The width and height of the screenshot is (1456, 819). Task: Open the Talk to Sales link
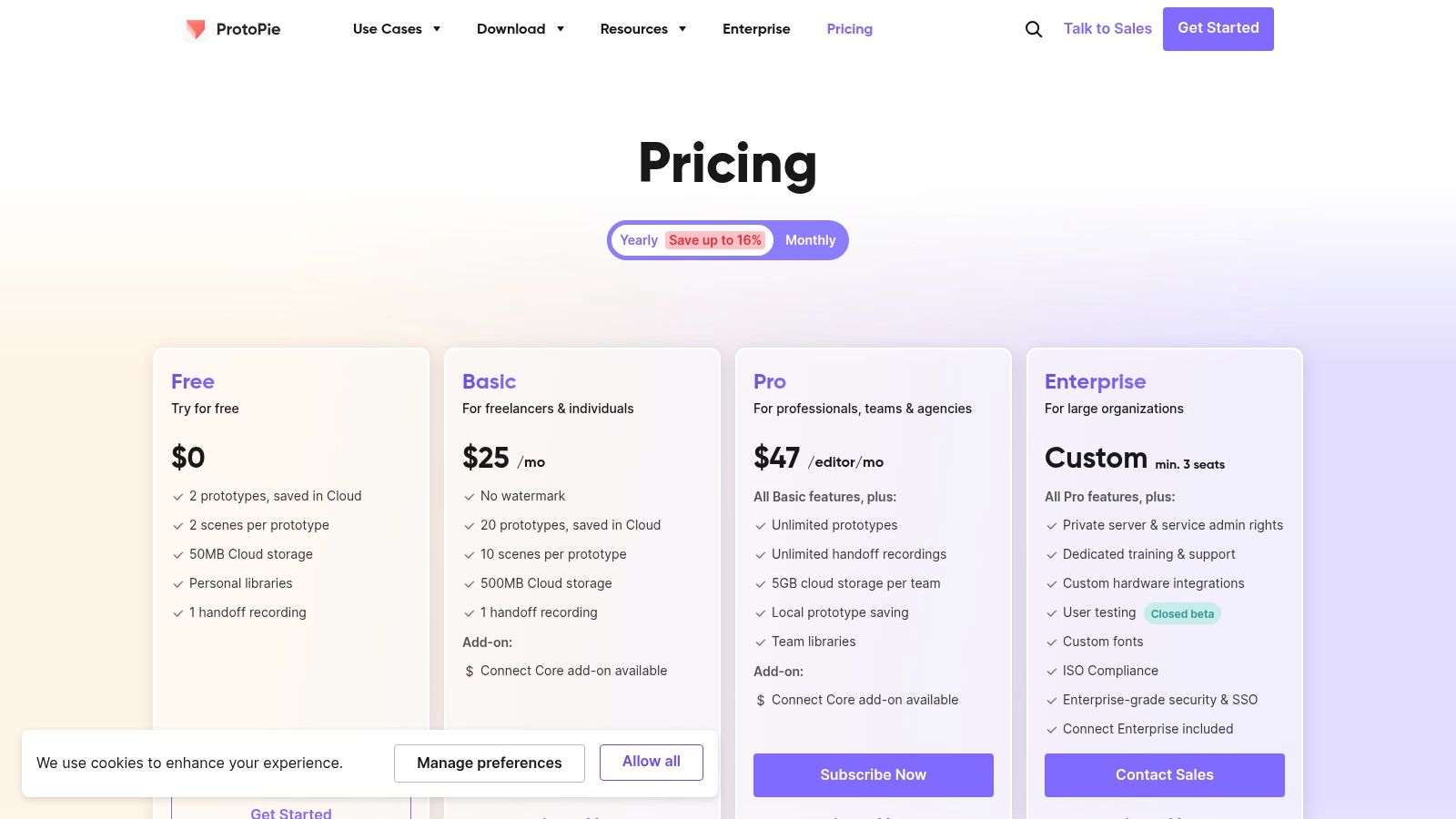click(x=1107, y=29)
